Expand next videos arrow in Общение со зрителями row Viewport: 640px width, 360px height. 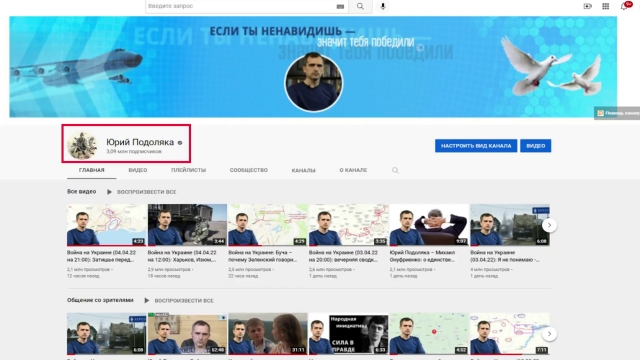point(549,334)
